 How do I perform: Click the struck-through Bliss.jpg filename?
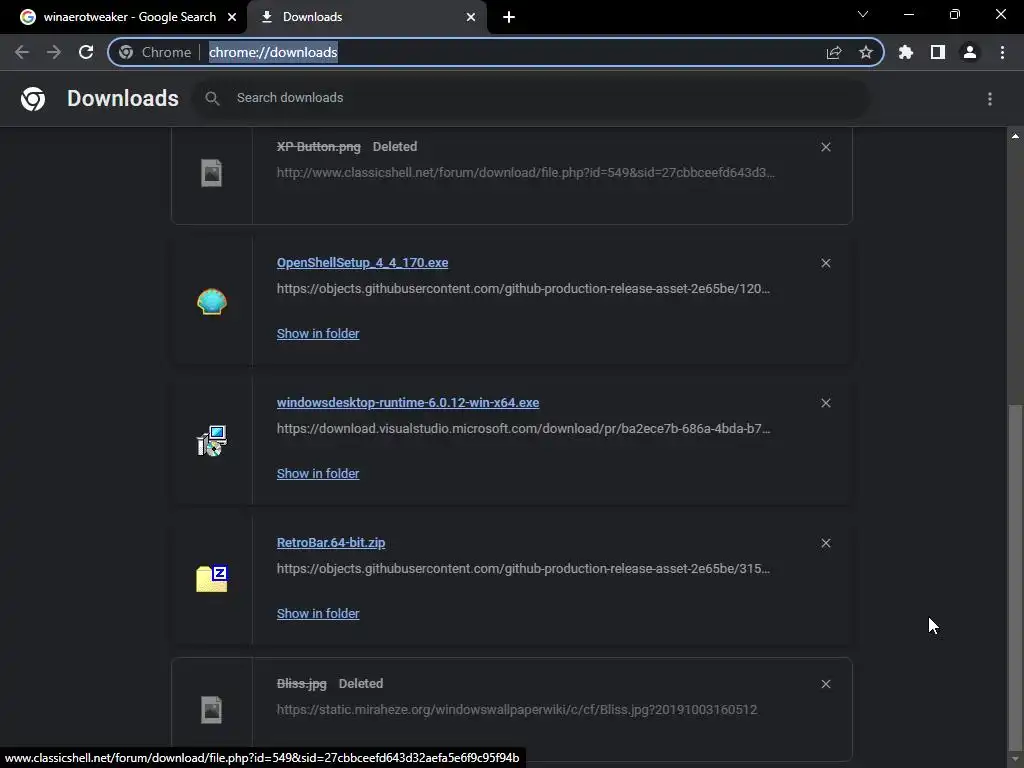pyautogui.click(x=302, y=684)
